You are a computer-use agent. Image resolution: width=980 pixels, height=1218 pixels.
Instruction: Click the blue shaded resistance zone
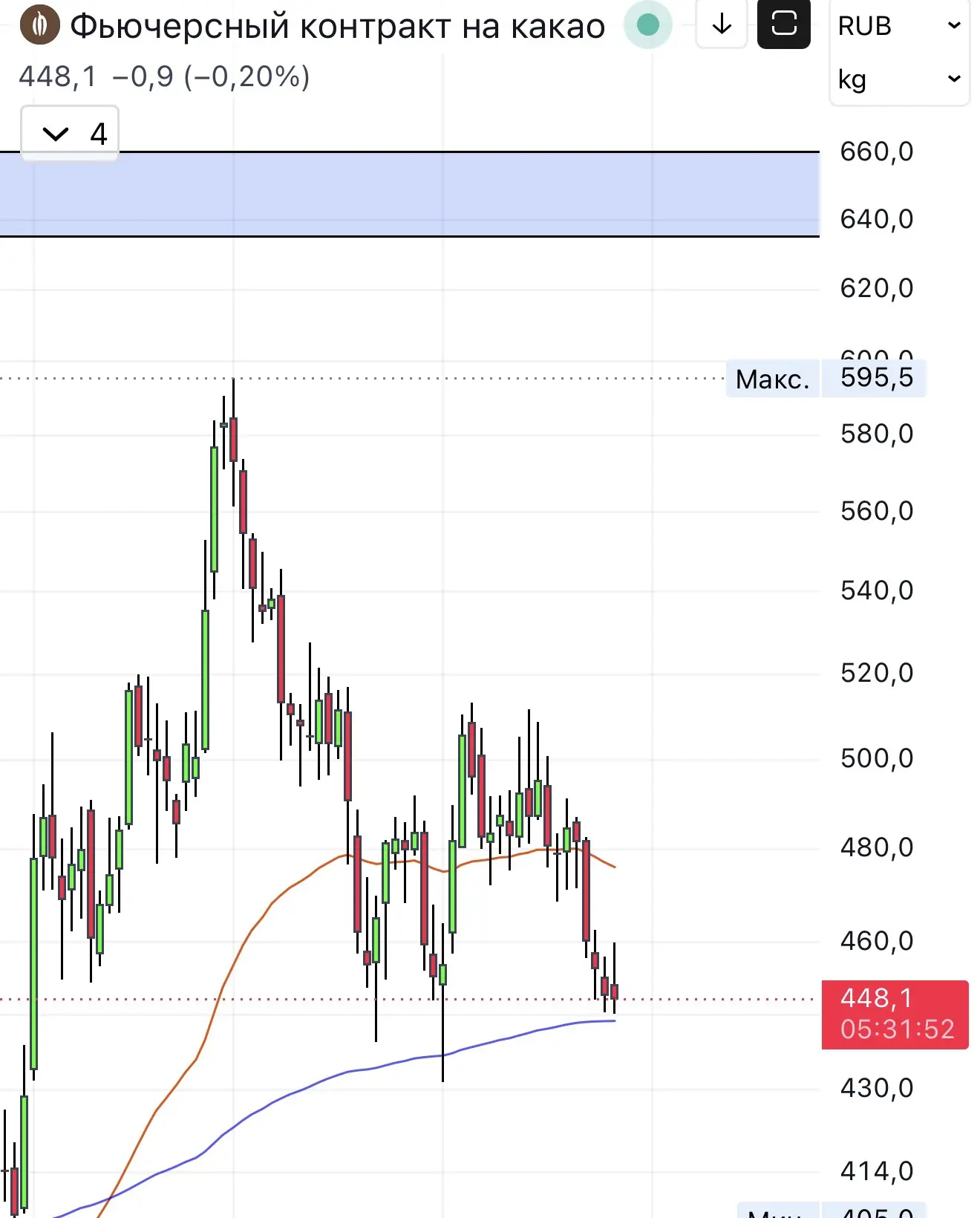(x=410, y=194)
